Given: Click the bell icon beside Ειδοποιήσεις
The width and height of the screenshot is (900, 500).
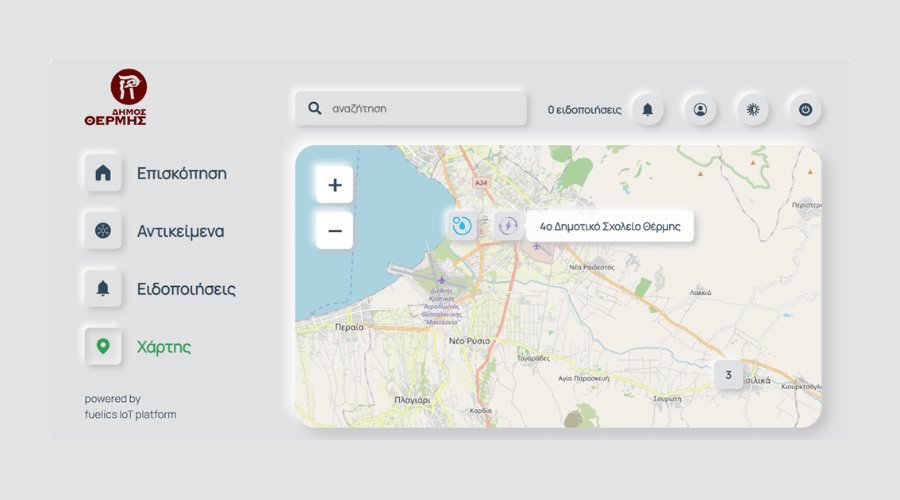Looking at the screenshot, I should tap(103, 289).
